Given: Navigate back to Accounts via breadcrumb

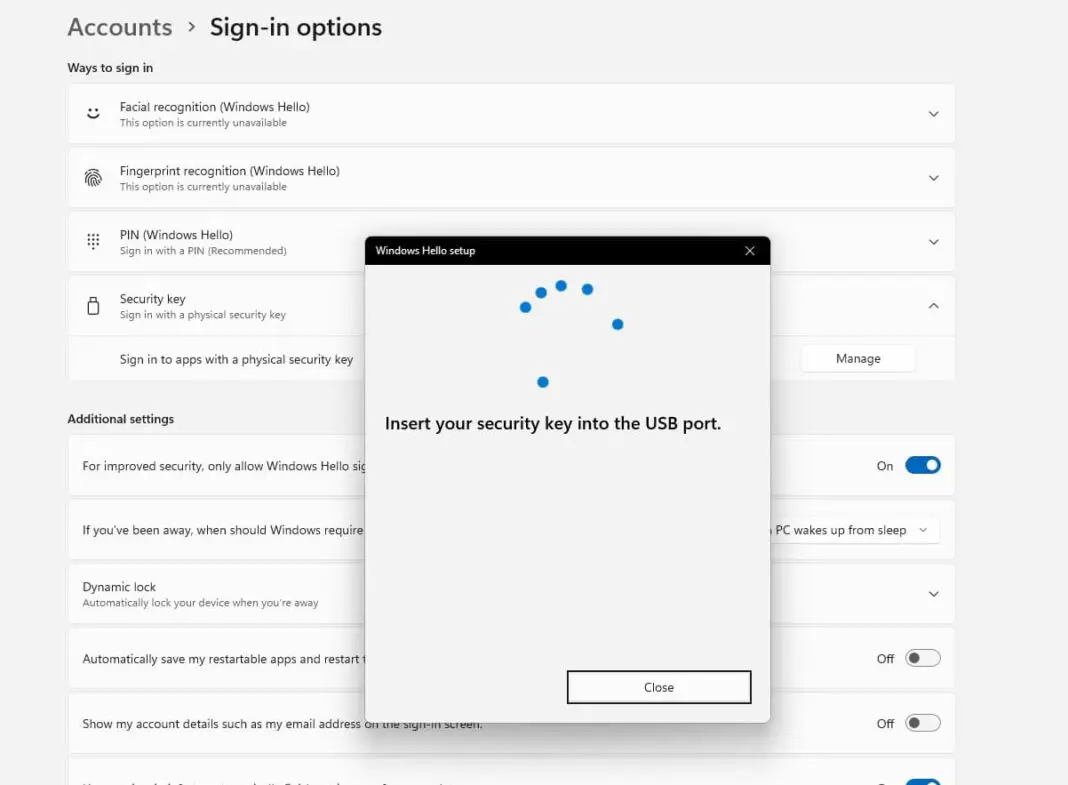Looking at the screenshot, I should click(119, 27).
